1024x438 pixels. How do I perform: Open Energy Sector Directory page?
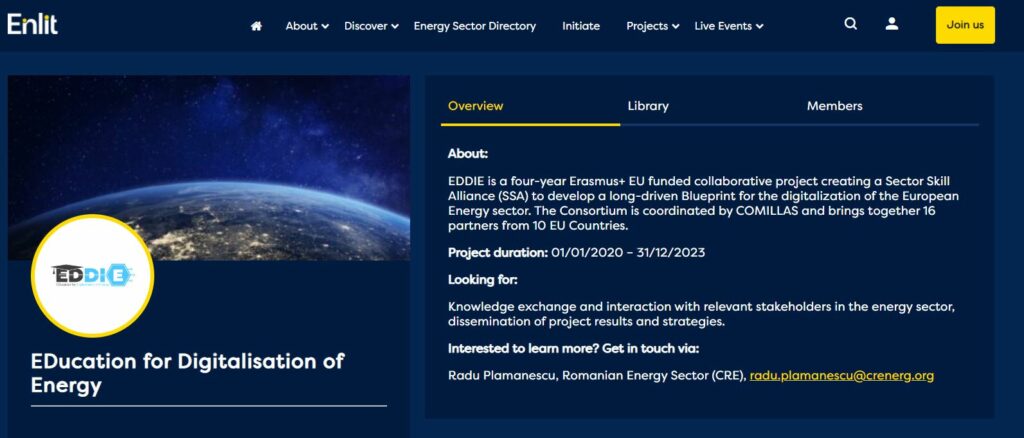[475, 26]
